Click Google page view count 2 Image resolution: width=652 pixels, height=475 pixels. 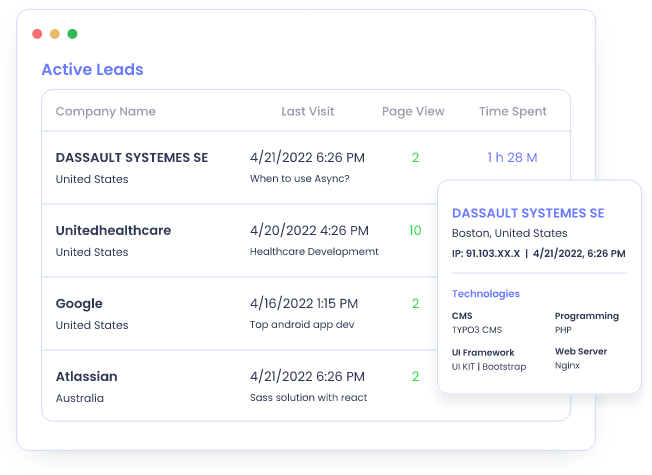coord(415,304)
